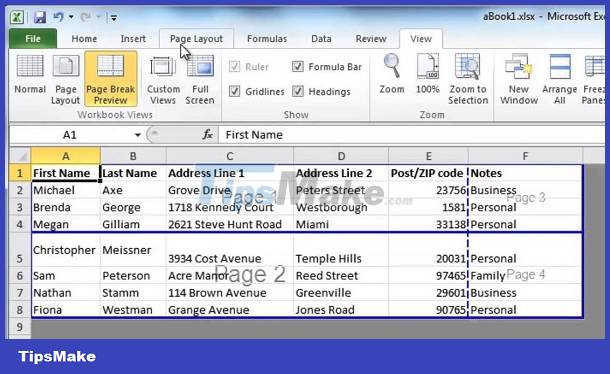Select column C header
Image resolution: width=610 pixels, height=374 pixels.
(230, 156)
